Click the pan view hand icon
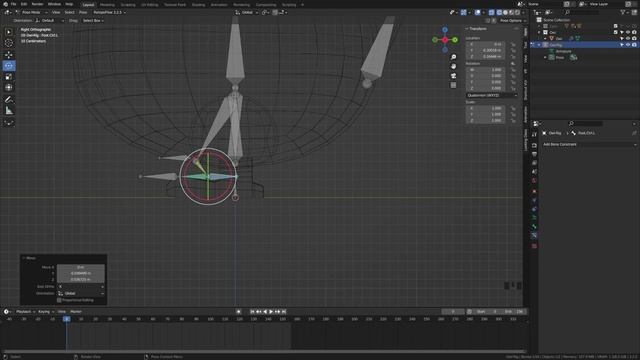This screenshot has width=640, height=360. click(x=453, y=66)
